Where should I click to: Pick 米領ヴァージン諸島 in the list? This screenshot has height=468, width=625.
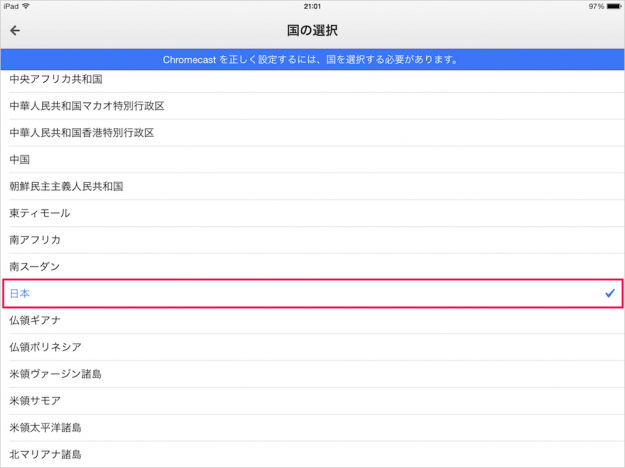[55, 374]
